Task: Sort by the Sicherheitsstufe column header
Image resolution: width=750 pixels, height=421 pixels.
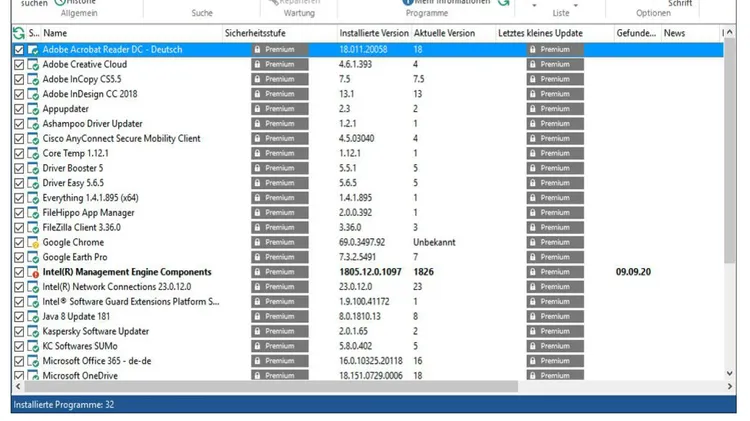Action: (280, 33)
